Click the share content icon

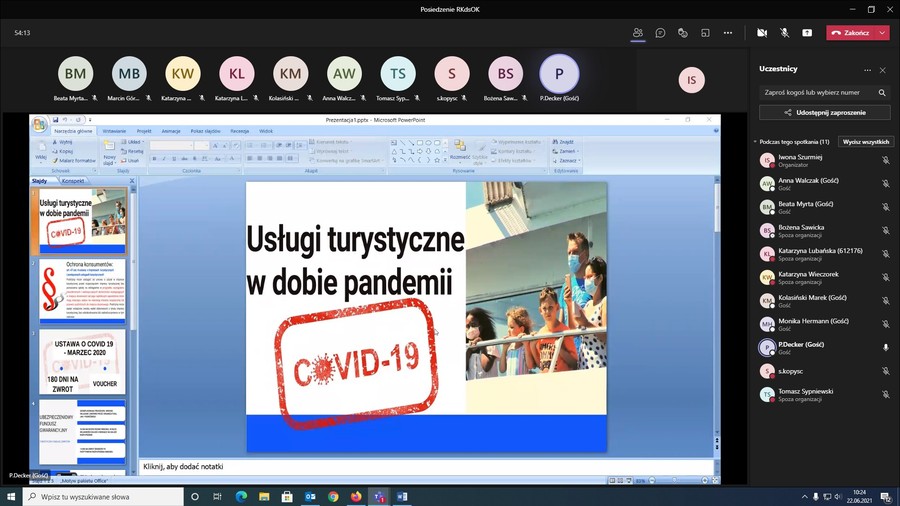tap(807, 32)
